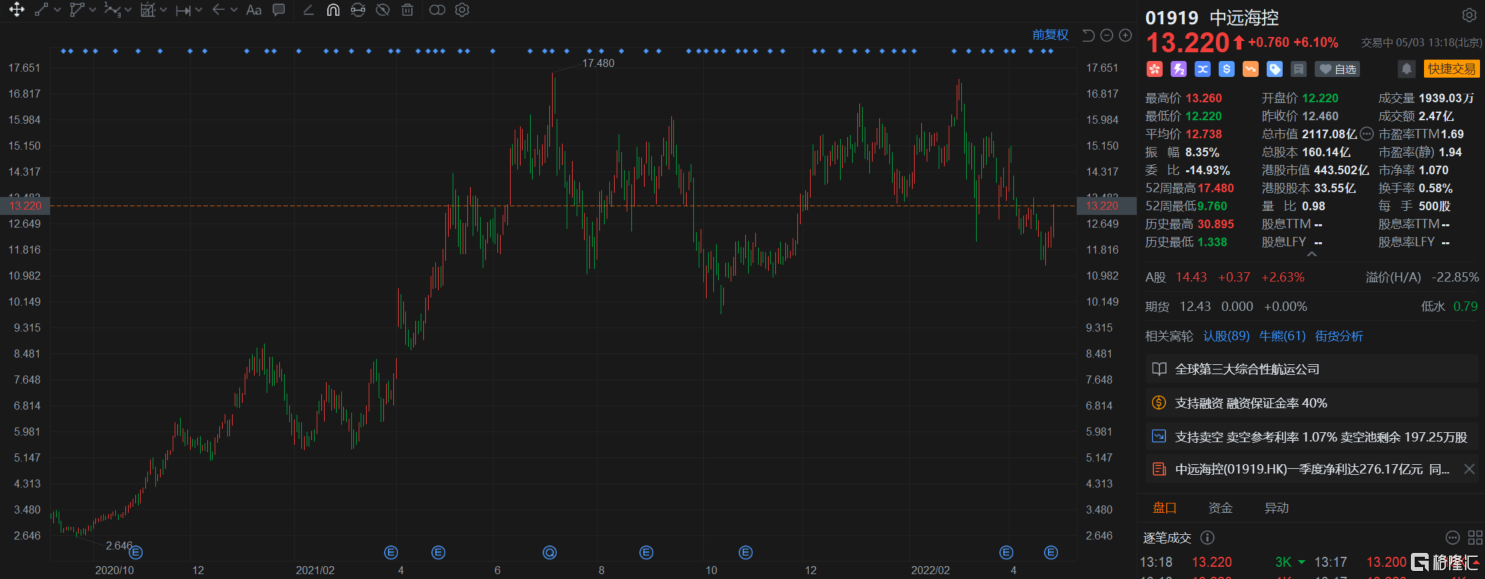Collapse the stock details panel chevron
The image size is (1485, 579).
pos(1311,256)
